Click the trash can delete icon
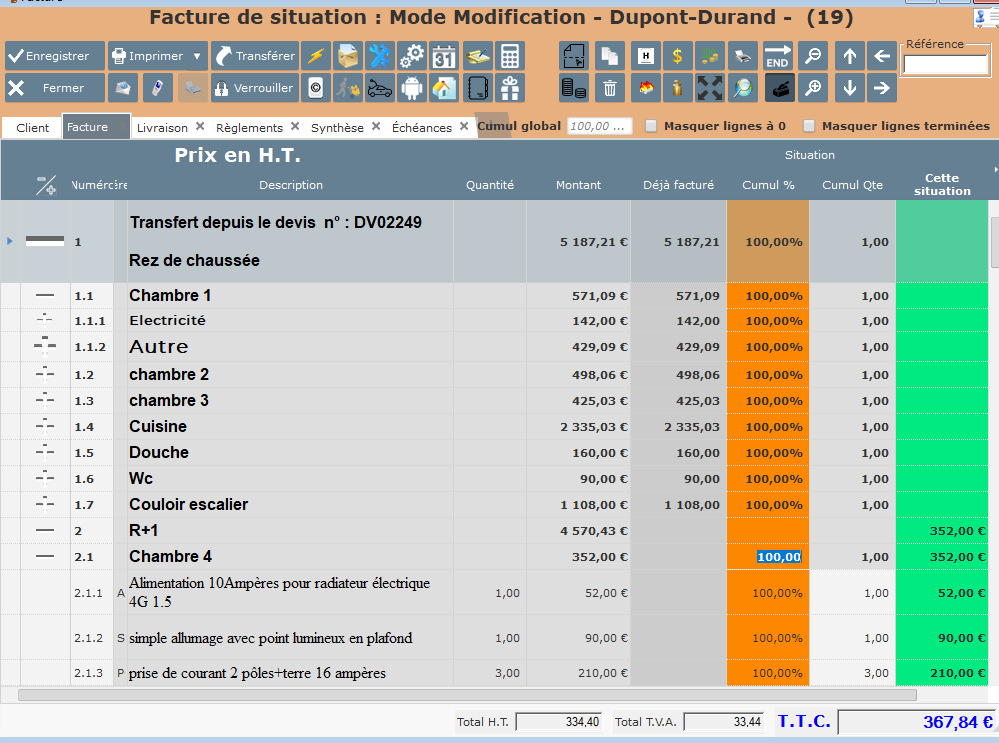The height and width of the screenshot is (743, 999). [x=610, y=88]
